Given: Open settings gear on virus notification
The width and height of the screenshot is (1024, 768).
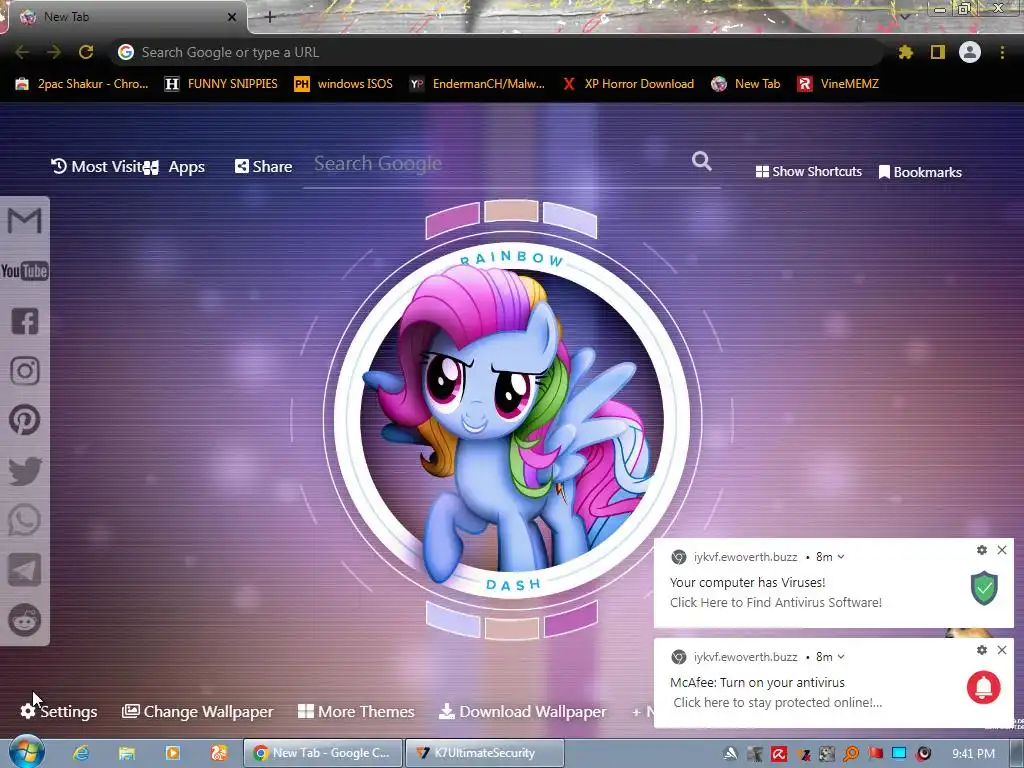Looking at the screenshot, I should pos(982,550).
